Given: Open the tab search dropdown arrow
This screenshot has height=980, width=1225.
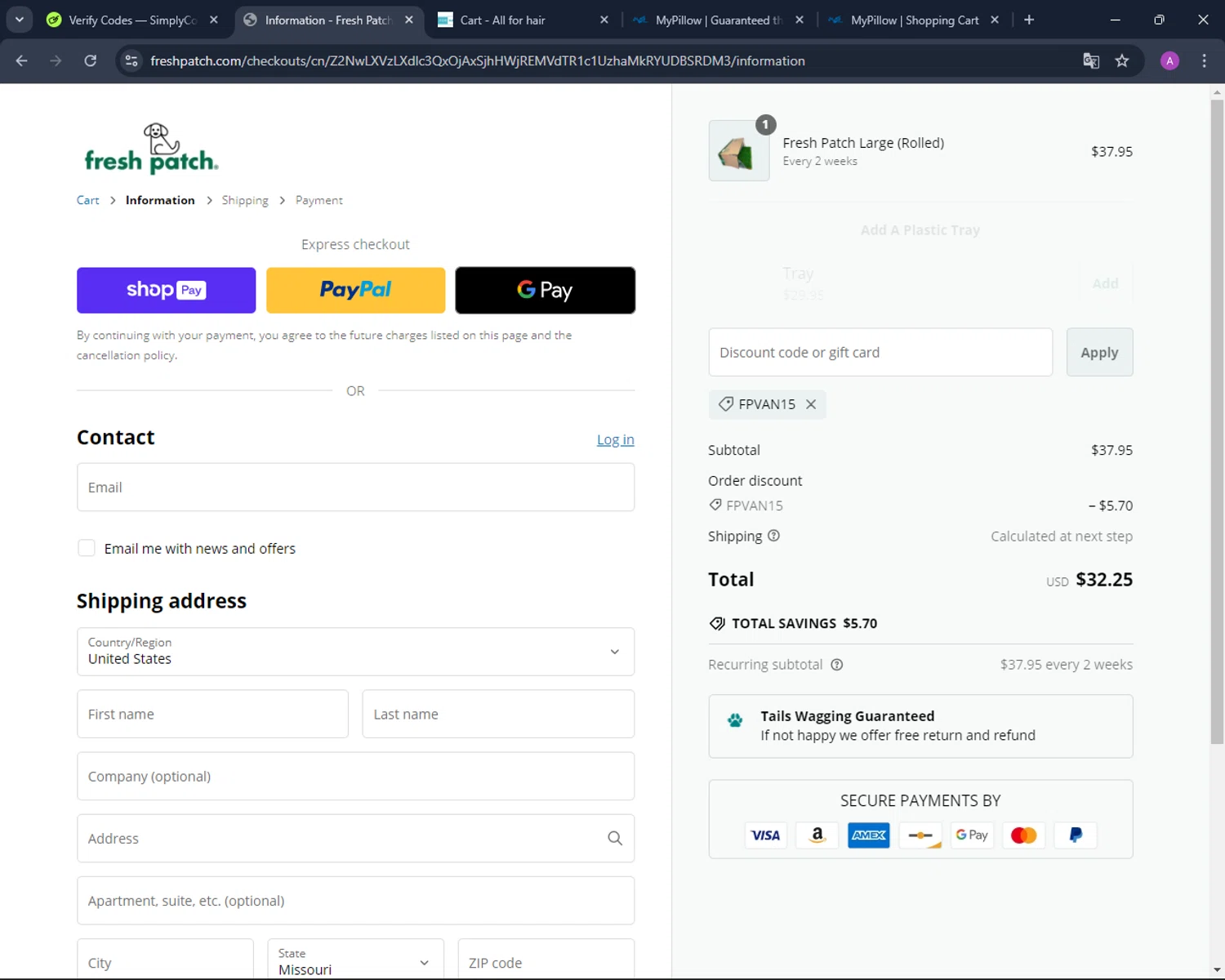Looking at the screenshot, I should click(19, 20).
